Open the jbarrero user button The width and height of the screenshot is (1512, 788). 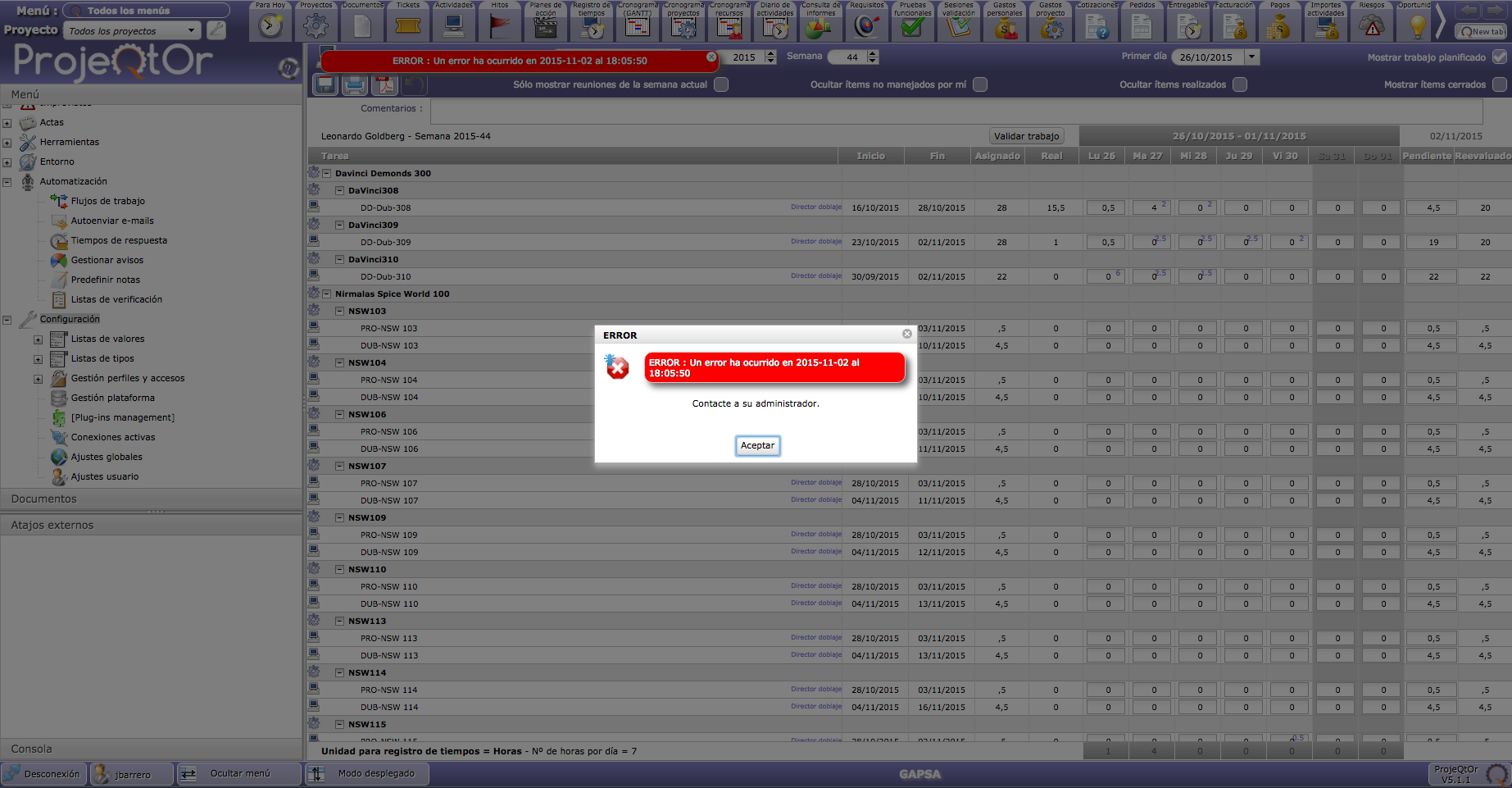tap(132, 774)
